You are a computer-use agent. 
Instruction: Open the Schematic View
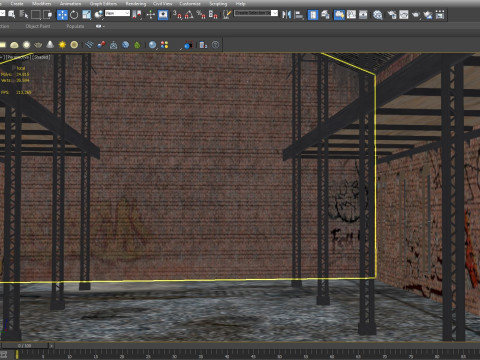pos(363,15)
